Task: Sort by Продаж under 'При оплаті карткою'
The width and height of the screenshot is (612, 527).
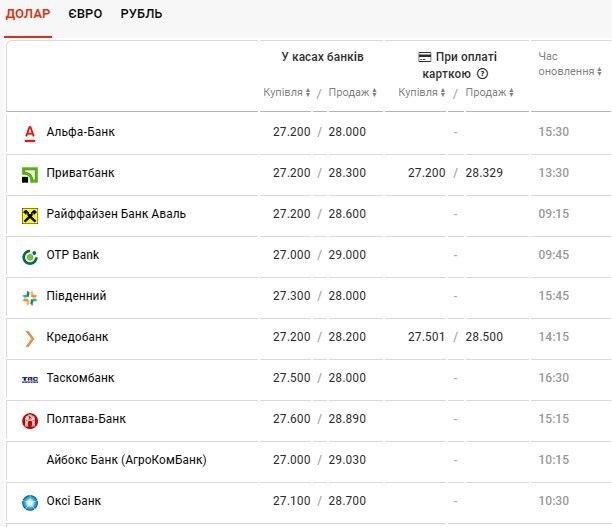Action: click(x=489, y=93)
